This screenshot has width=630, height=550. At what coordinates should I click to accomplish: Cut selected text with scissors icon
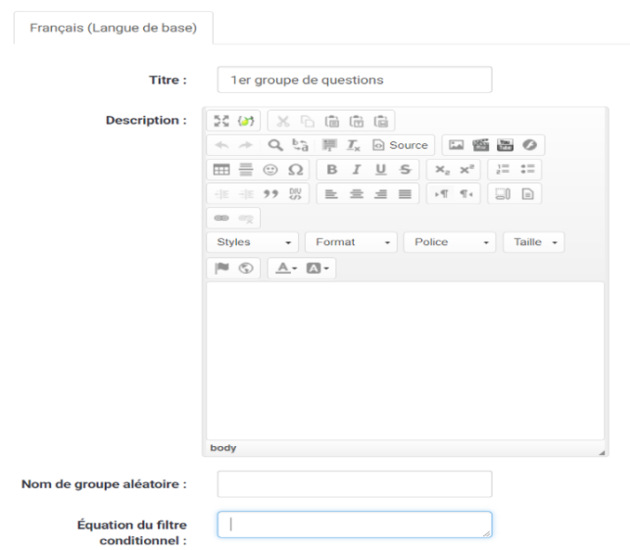click(x=283, y=121)
